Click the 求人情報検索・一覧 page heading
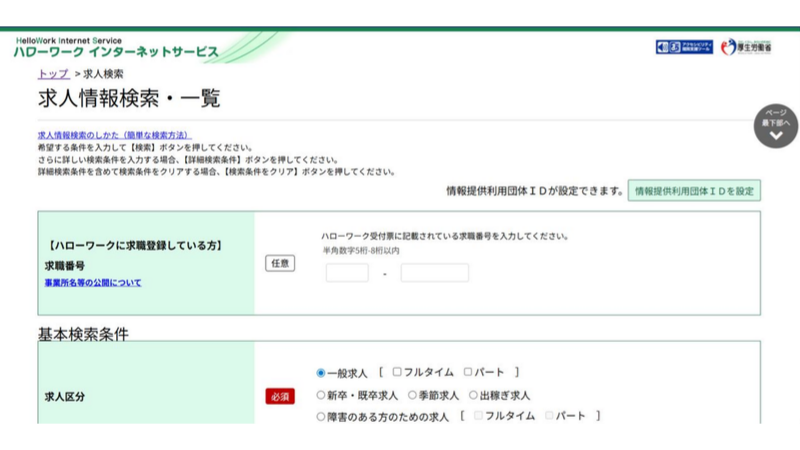Viewport: 800px width, 450px height. [x=129, y=98]
